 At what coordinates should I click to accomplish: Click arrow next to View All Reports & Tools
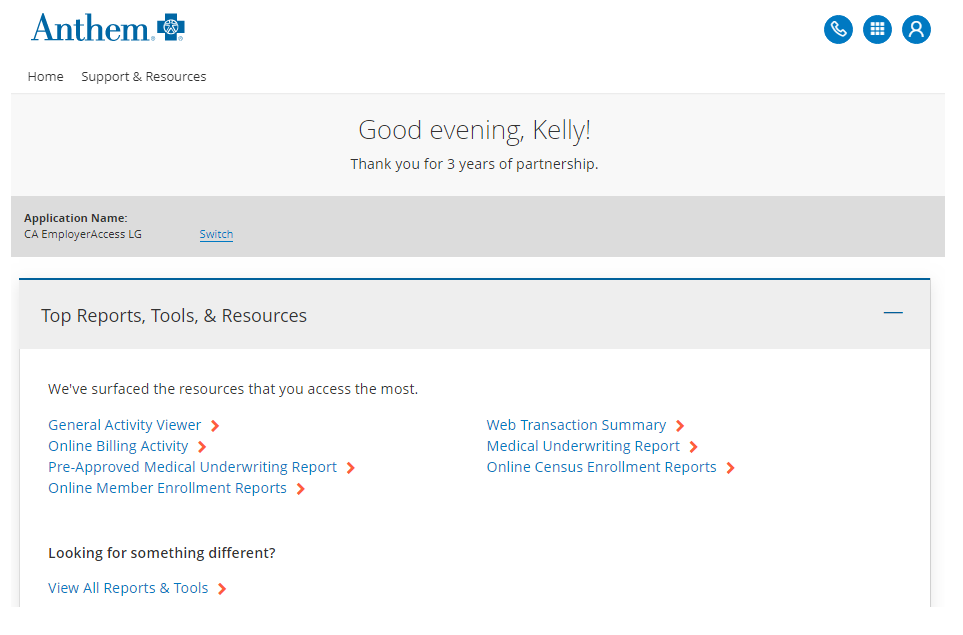pos(222,589)
